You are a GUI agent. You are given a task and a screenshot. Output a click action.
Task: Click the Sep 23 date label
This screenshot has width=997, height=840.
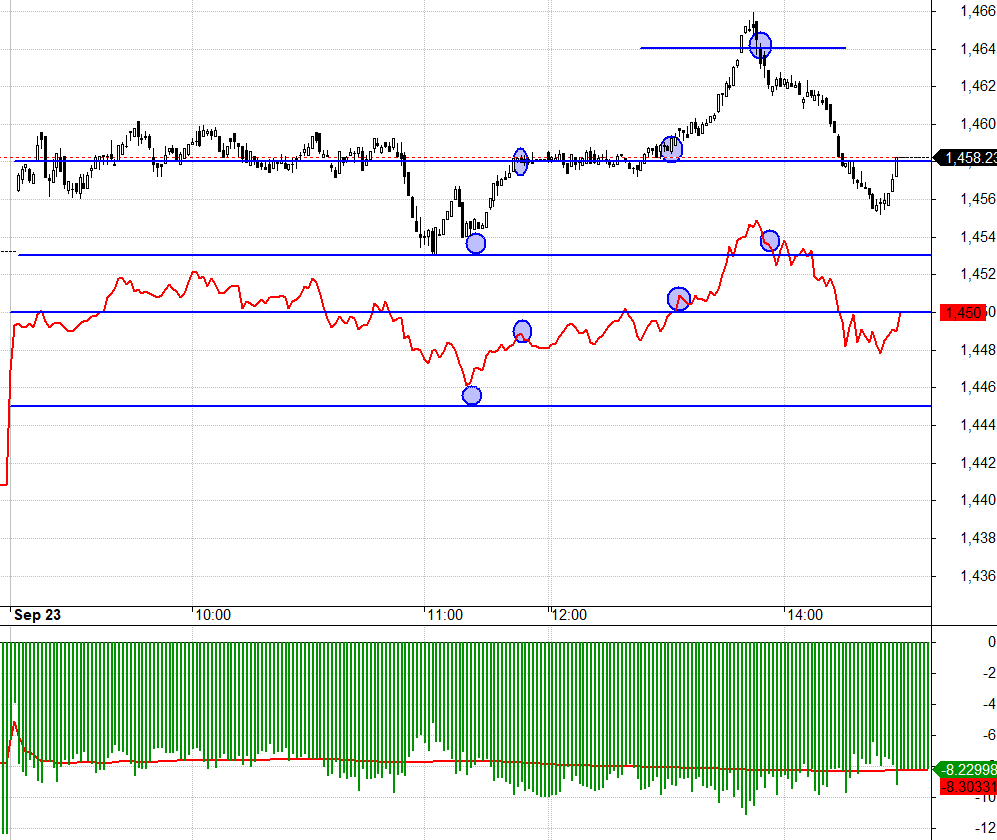[x=37, y=615]
